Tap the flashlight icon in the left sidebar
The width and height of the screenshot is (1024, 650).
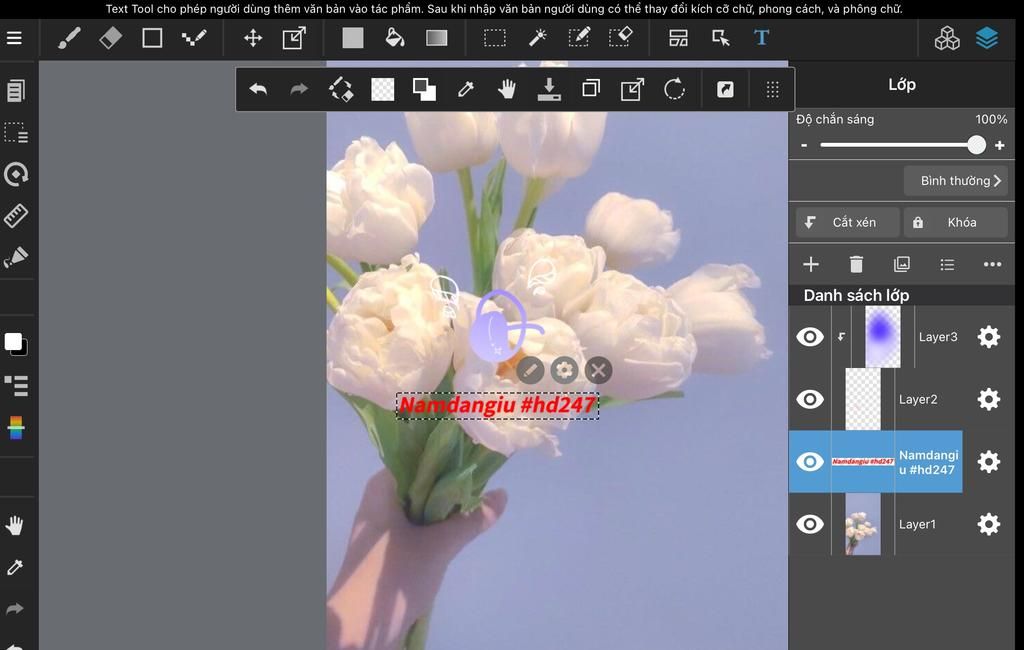16,257
